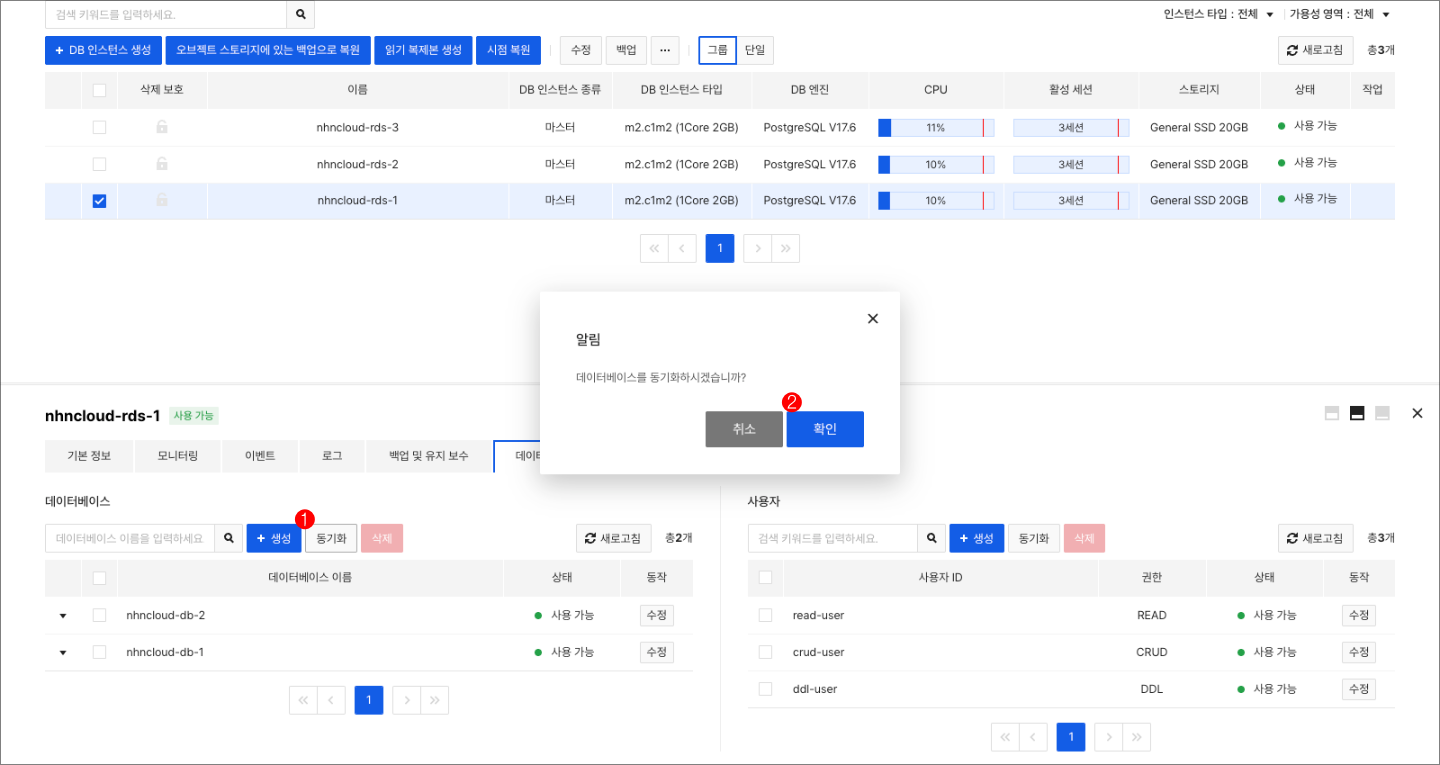Click the CPU usage bar of nhncloud-rds-3
The image size is (1440, 765).
[x=935, y=127]
